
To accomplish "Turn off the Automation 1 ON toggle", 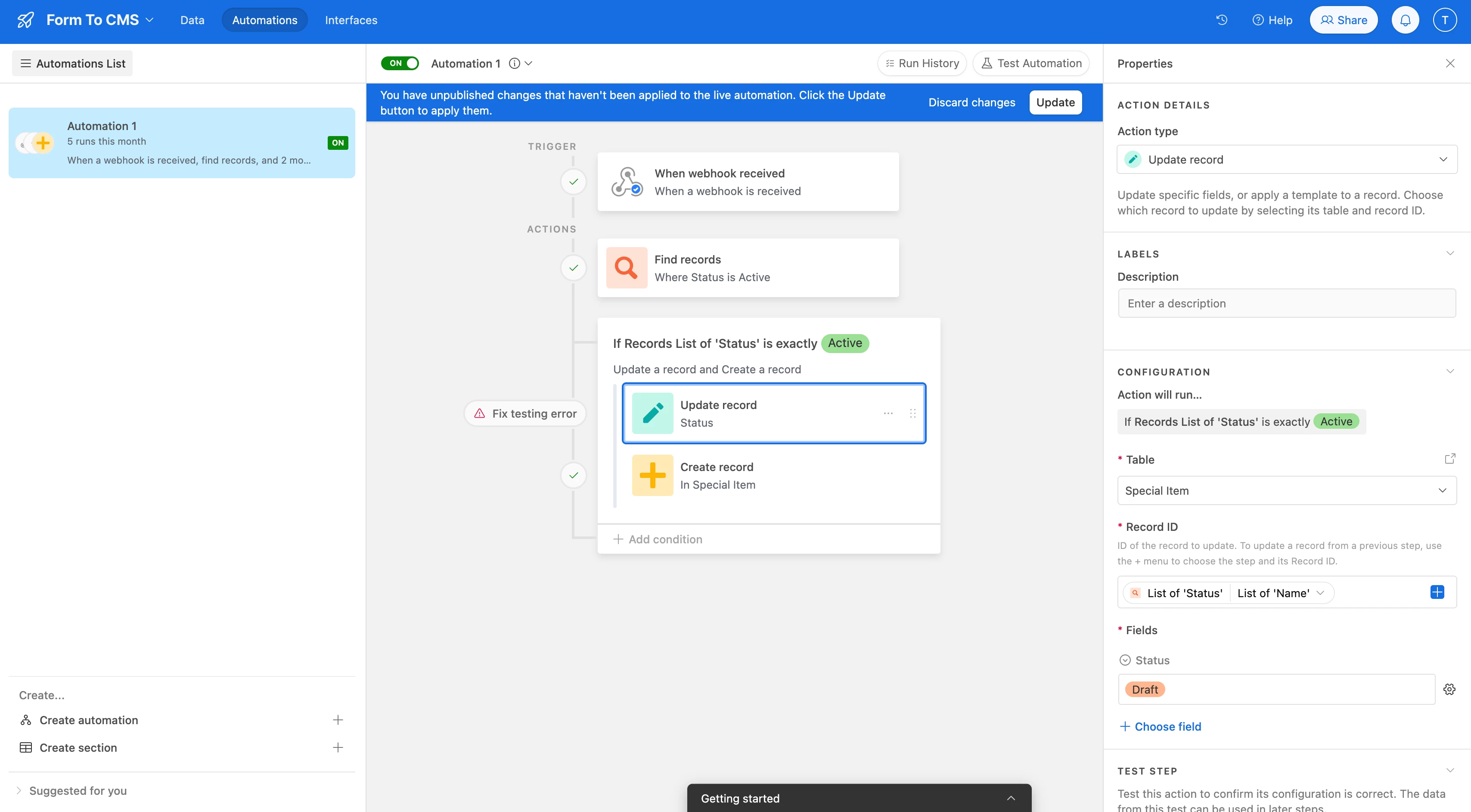I will coord(400,63).
